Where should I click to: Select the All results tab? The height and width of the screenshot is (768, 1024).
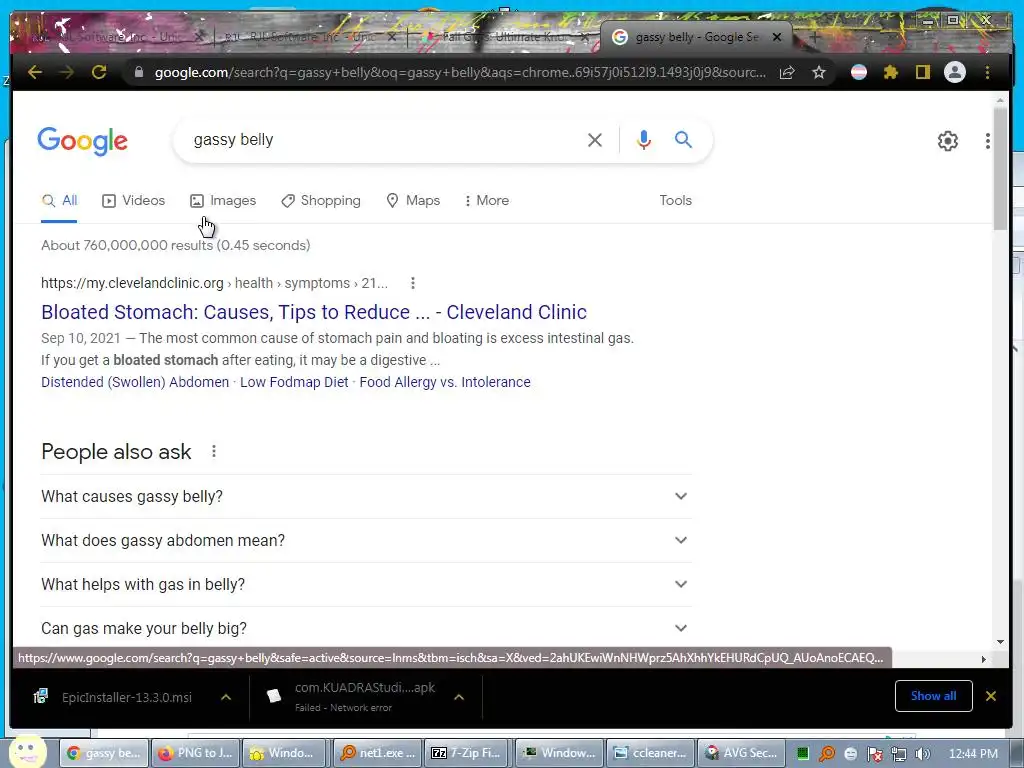[x=59, y=200]
